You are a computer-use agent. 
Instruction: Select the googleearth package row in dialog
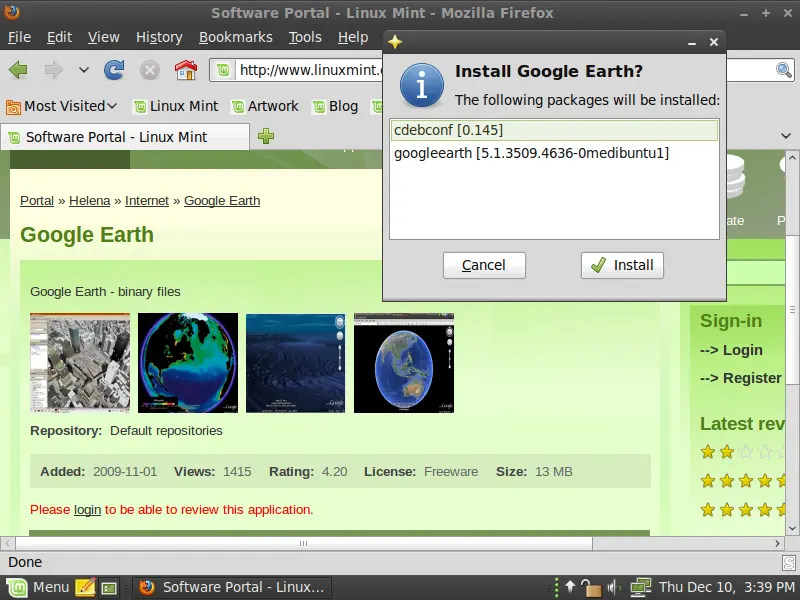[x=554, y=153]
